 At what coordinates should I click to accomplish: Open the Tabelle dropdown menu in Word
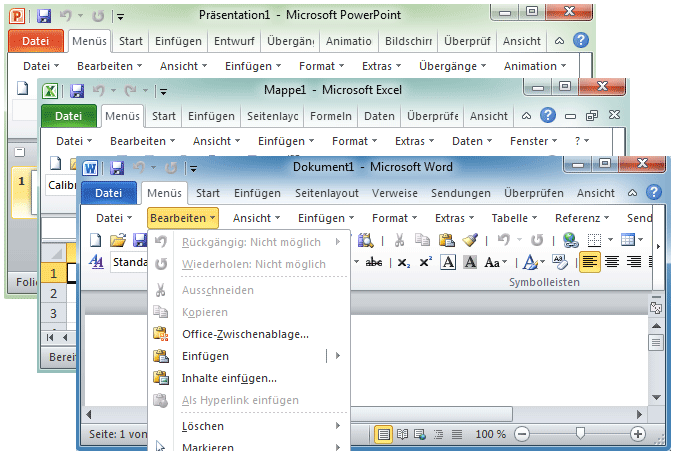[x=514, y=217]
